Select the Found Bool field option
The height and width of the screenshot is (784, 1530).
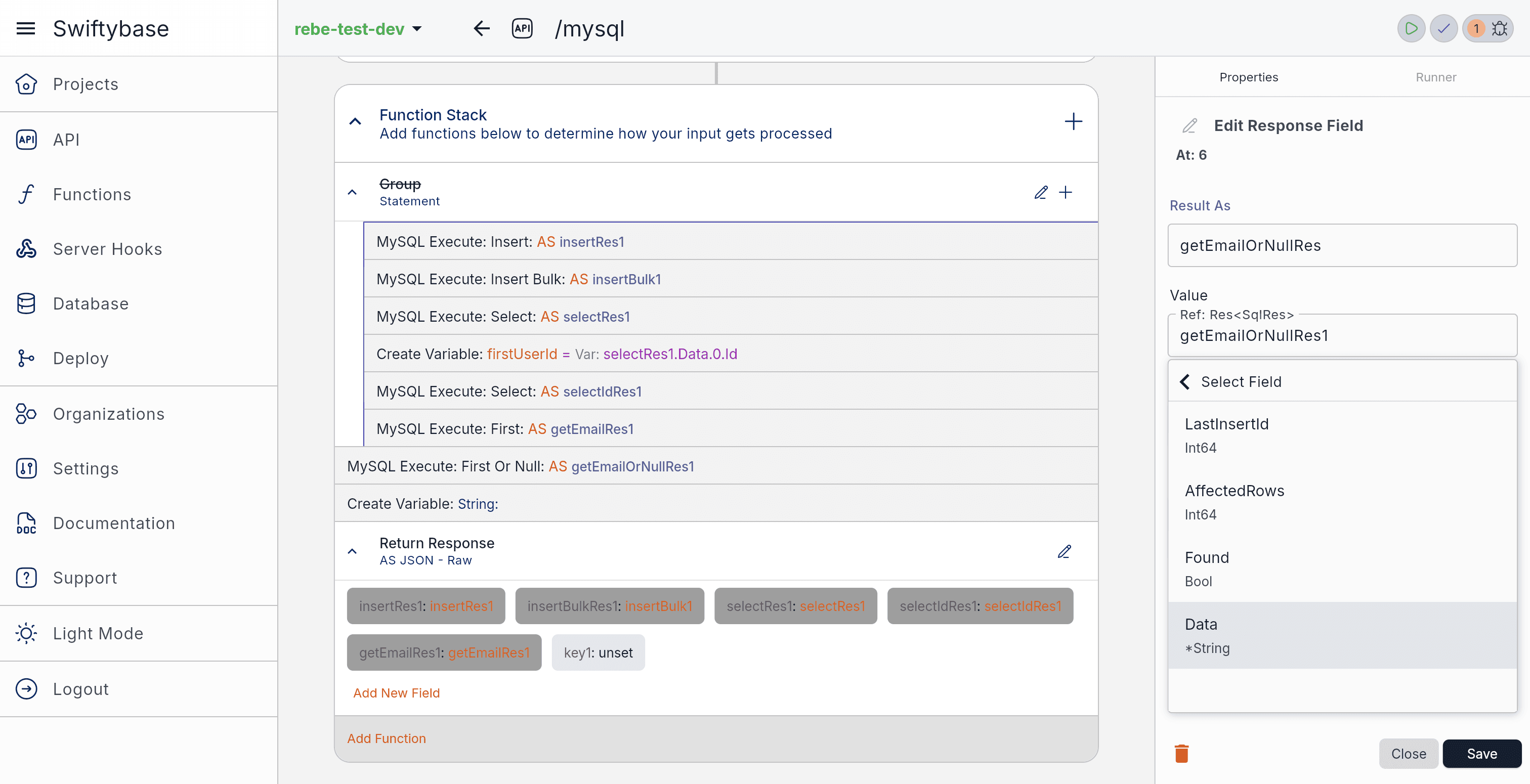1342,569
